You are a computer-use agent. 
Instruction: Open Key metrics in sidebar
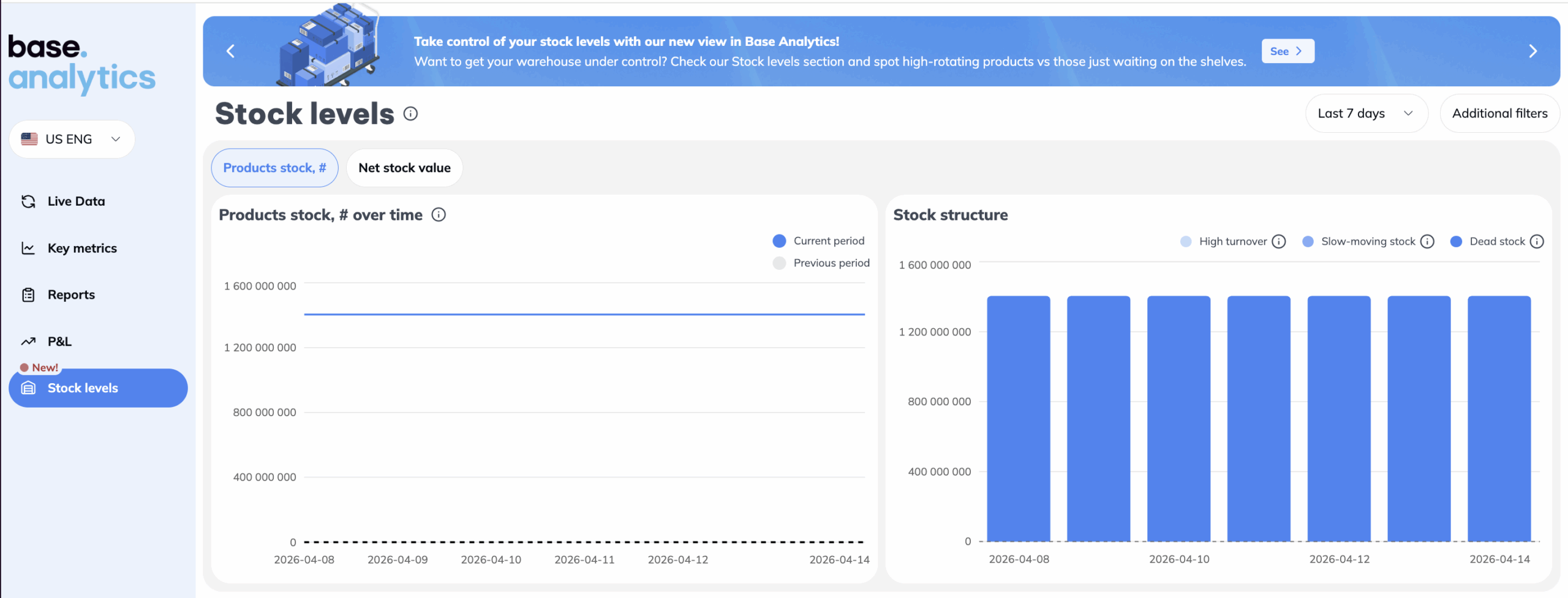tap(82, 249)
